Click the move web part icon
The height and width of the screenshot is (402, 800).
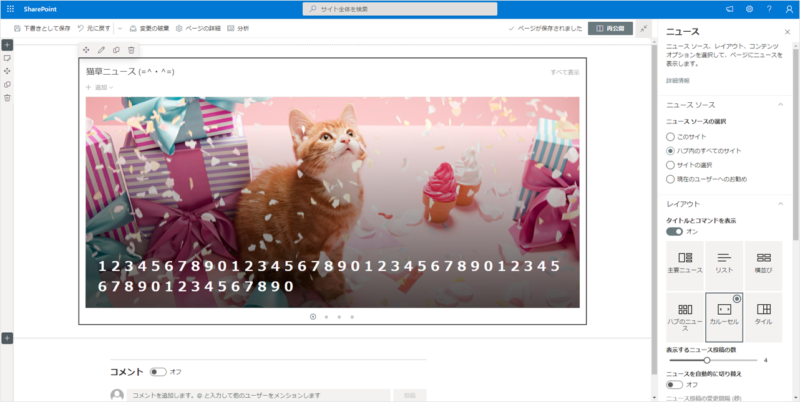pos(86,50)
